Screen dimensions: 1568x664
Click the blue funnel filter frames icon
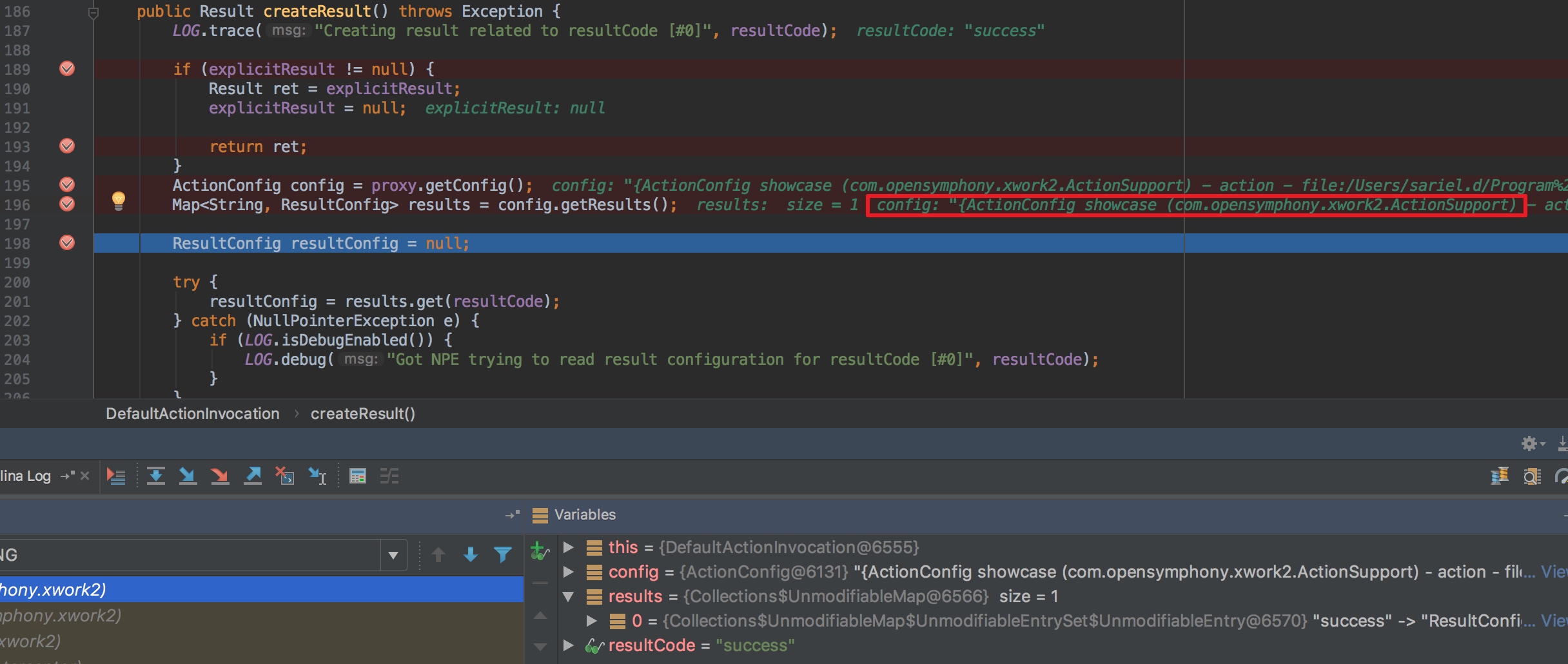pyautogui.click(x=503, y=554)
